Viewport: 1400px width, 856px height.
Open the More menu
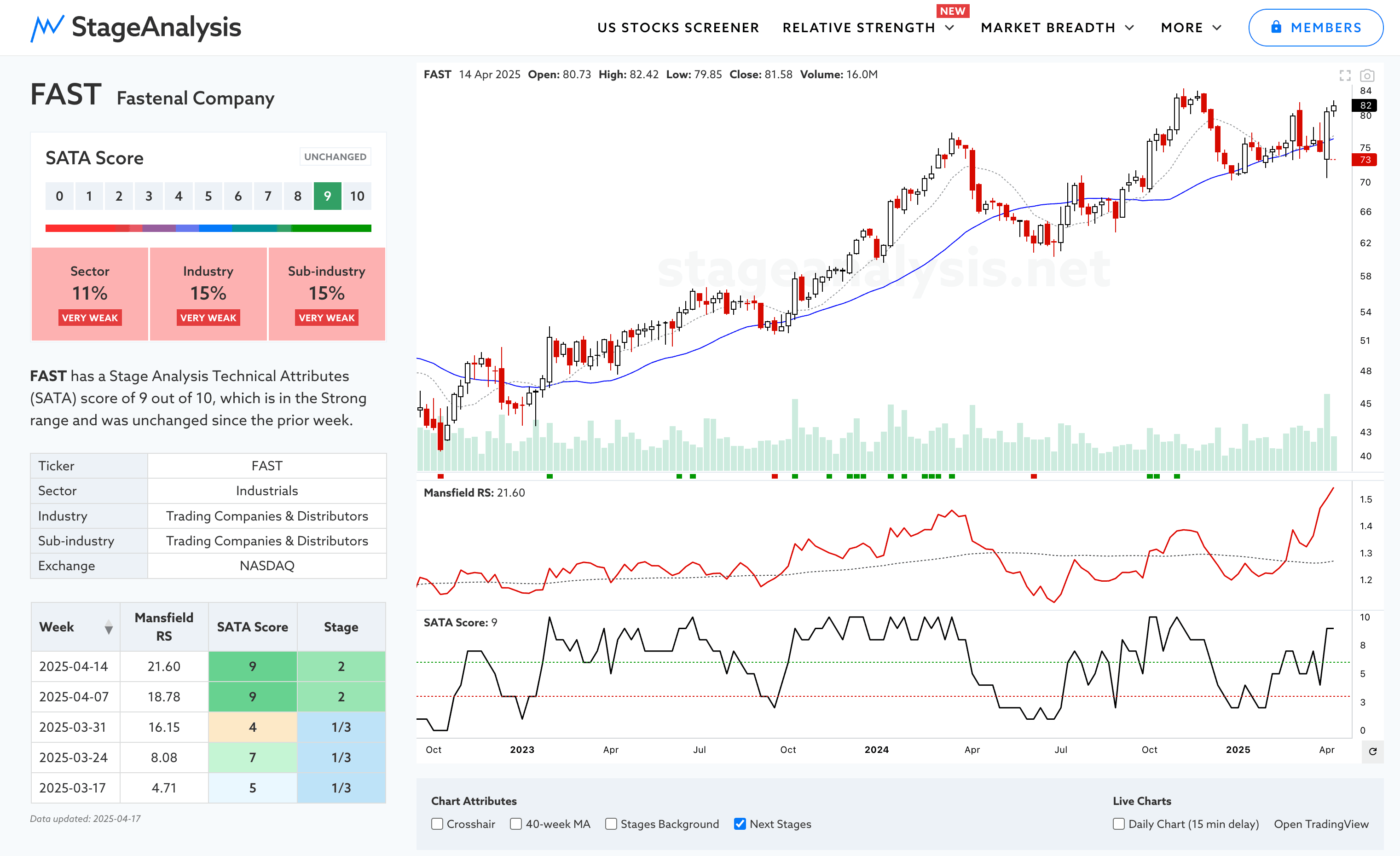pyautogui.click(x=1182, y=28)
